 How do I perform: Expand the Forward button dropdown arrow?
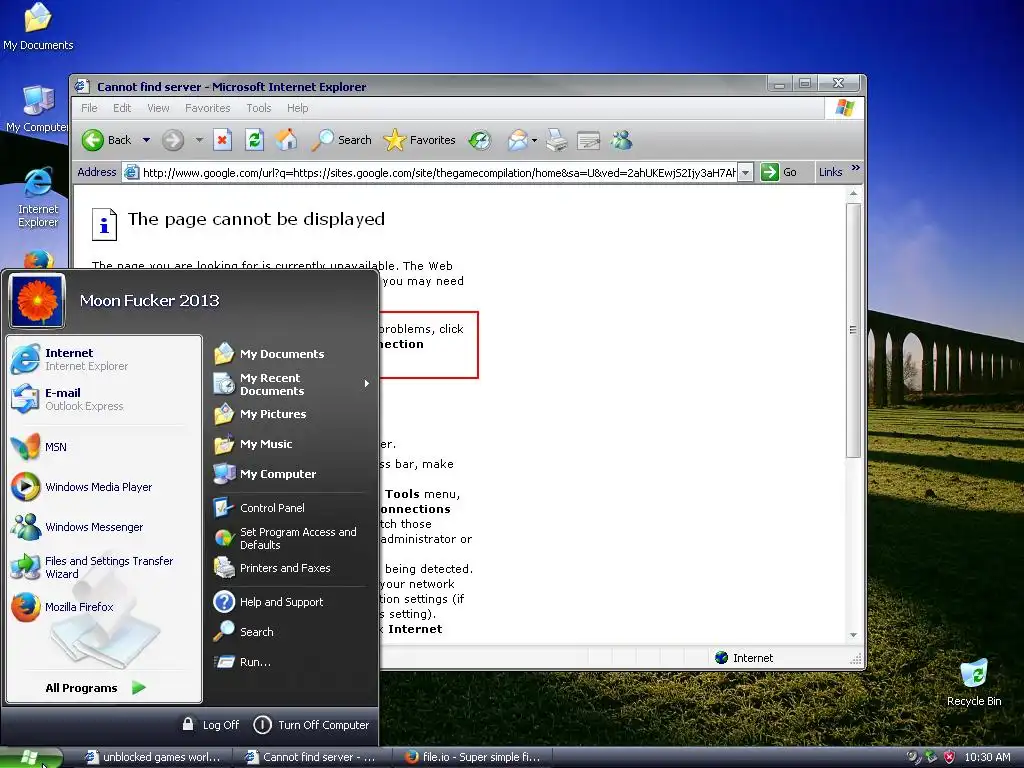(x=199, y=140)
